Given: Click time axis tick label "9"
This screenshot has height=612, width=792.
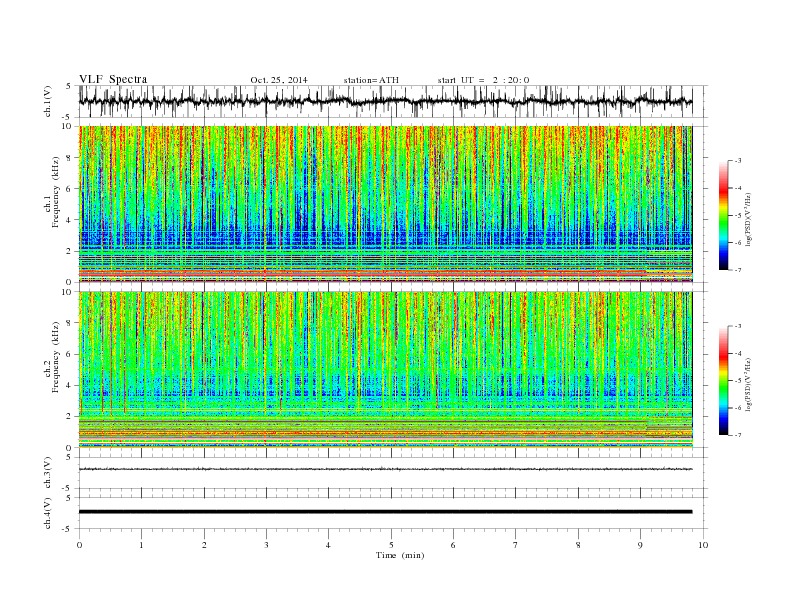Looking at the screenshot, I should [x=640, y=545].
